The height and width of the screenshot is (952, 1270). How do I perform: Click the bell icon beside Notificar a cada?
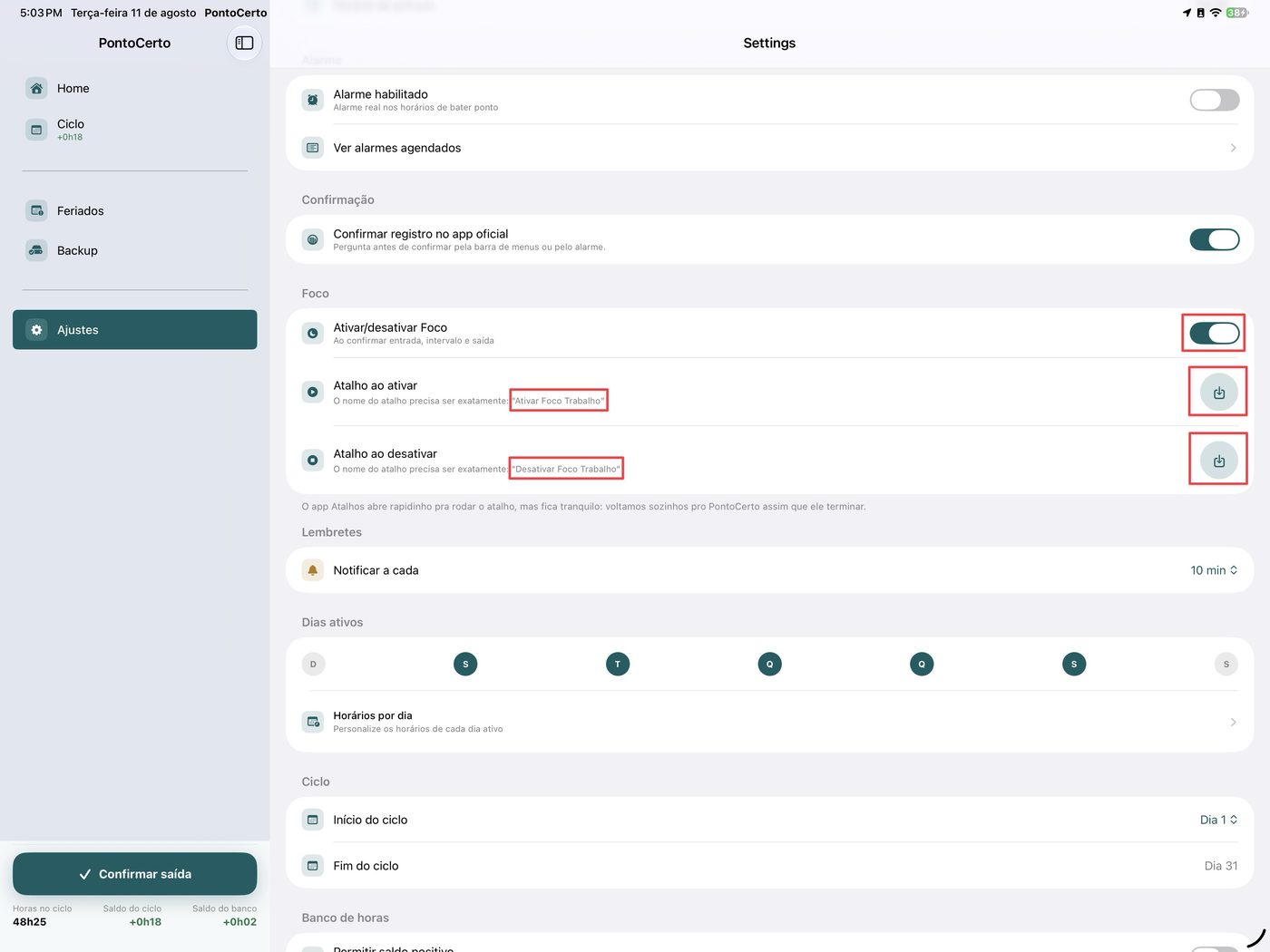point(313,570)
